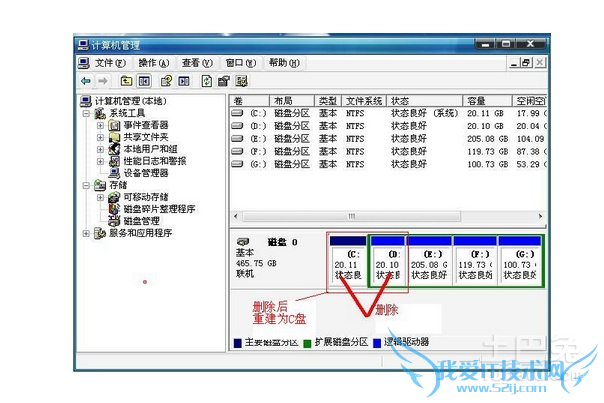This screenshot has height=403, width=604.
Task: Sort by the 卷 column header
Action: coord(250,101)
